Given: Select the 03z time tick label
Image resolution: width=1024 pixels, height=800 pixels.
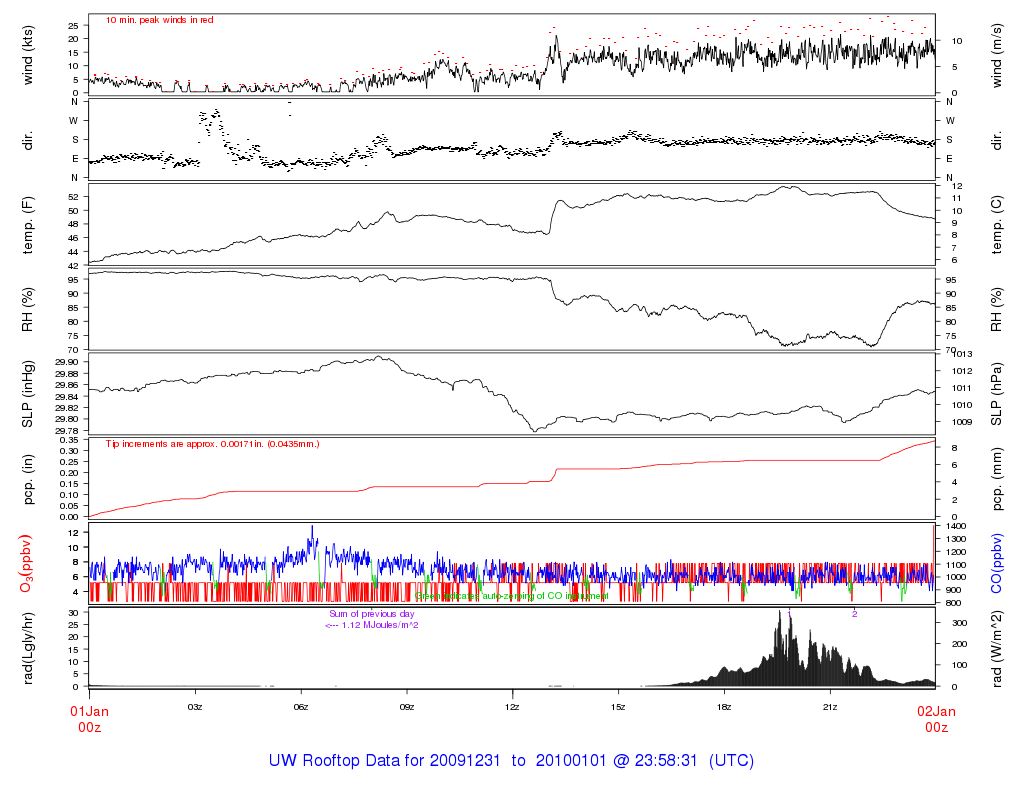Looking at the screenshot, I should click(195, 707).
